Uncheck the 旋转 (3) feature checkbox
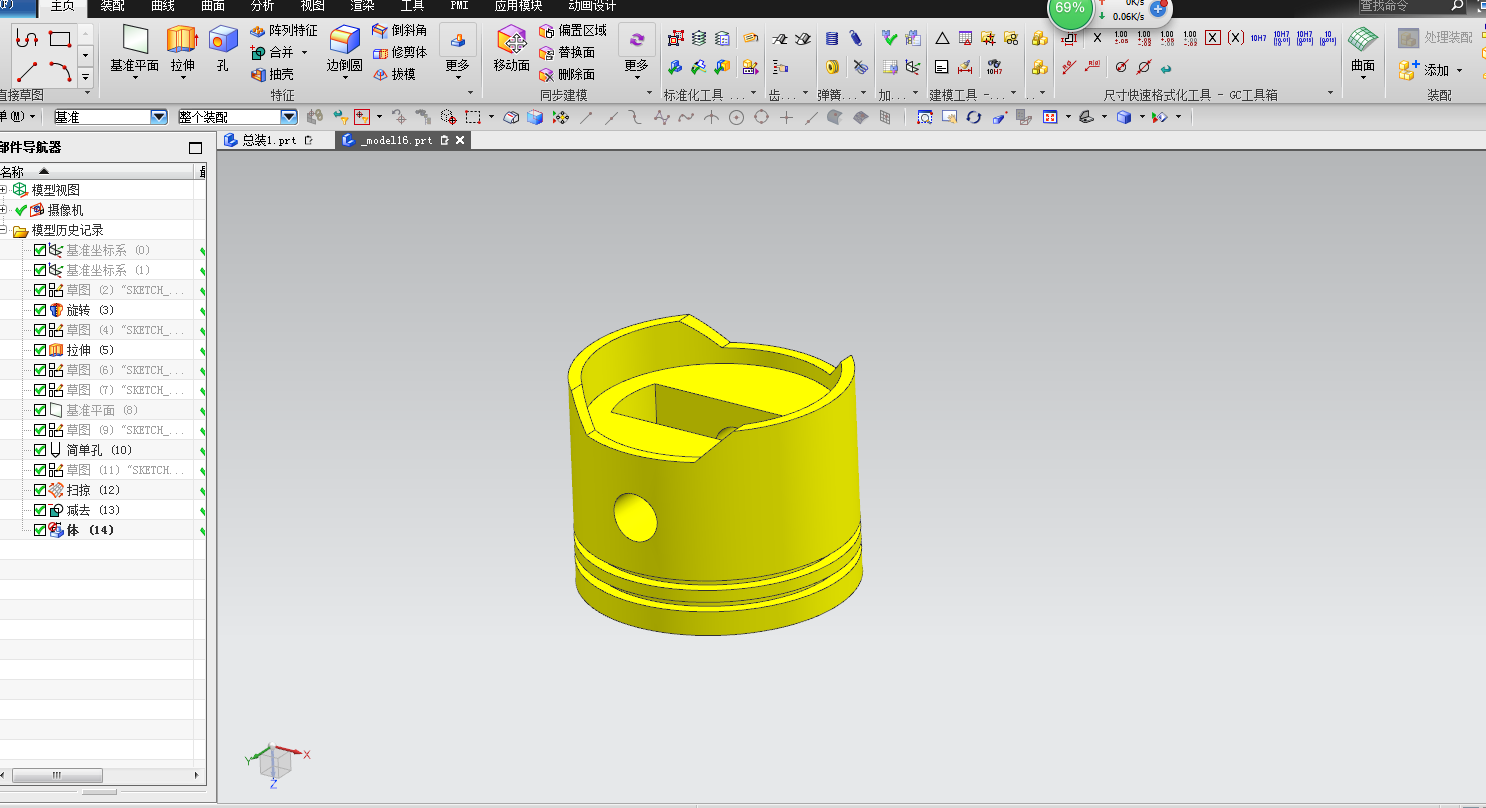The height and width of the screenshot is (808, 1486). (40, 310)
